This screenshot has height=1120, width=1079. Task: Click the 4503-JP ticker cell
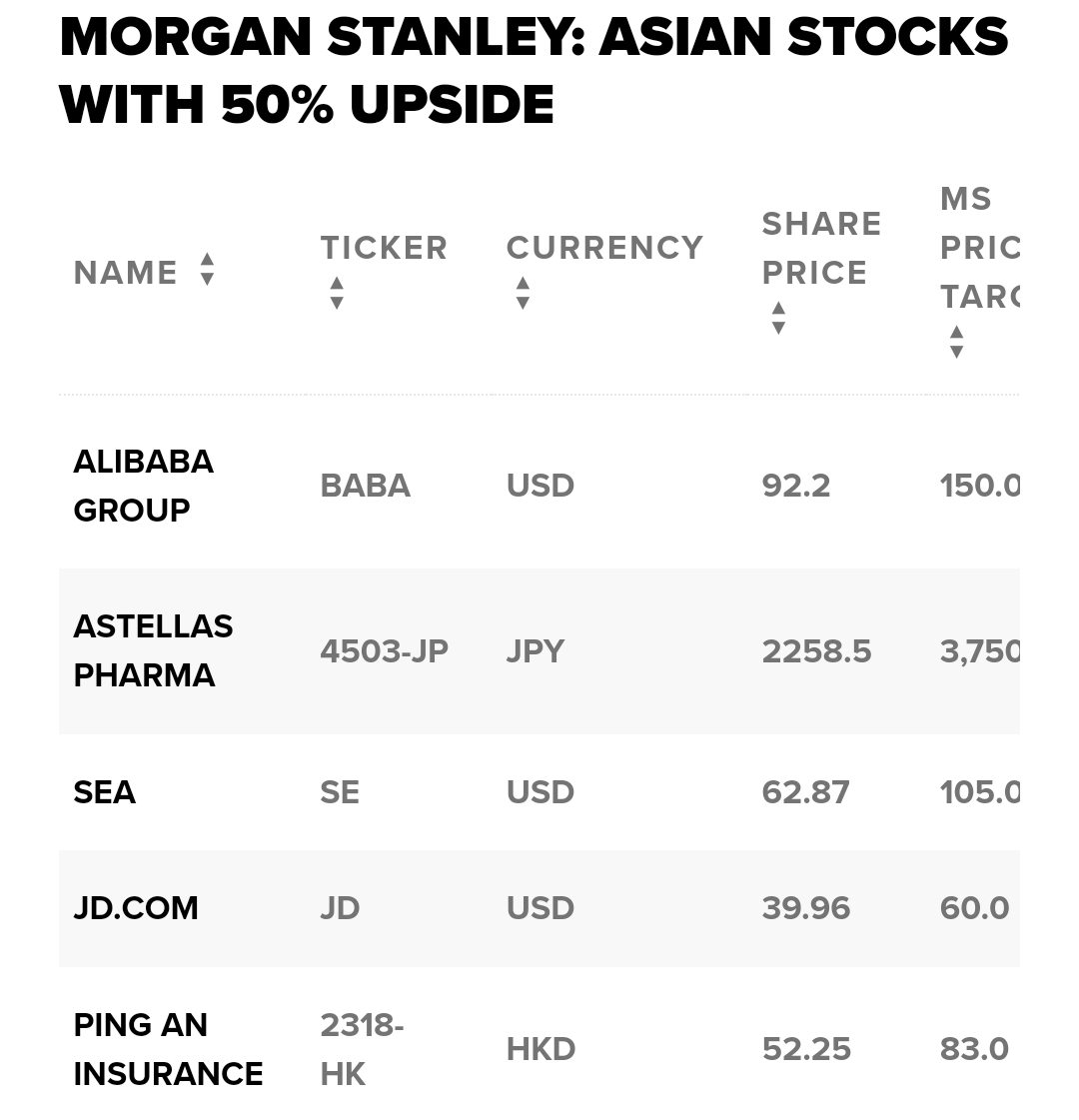coord(385,650)
